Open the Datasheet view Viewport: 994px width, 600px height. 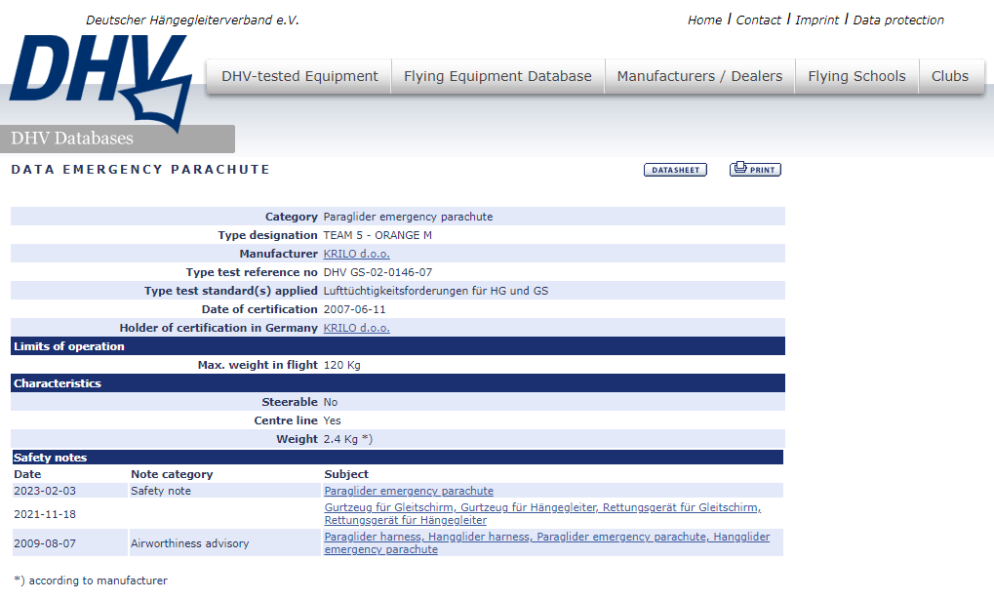[675, 170]
